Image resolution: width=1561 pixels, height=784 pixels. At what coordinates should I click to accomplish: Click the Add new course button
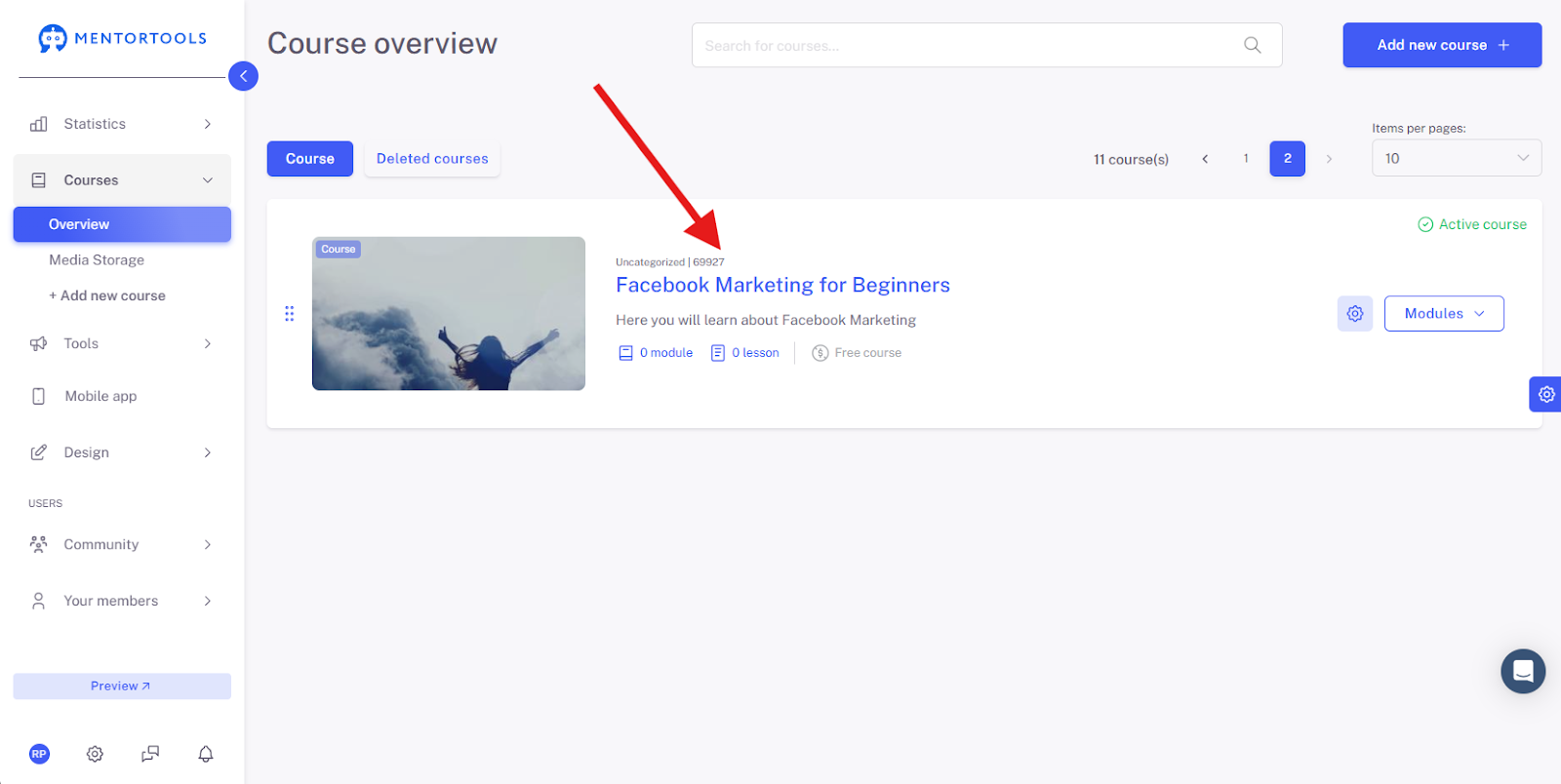pos(1442,45)
